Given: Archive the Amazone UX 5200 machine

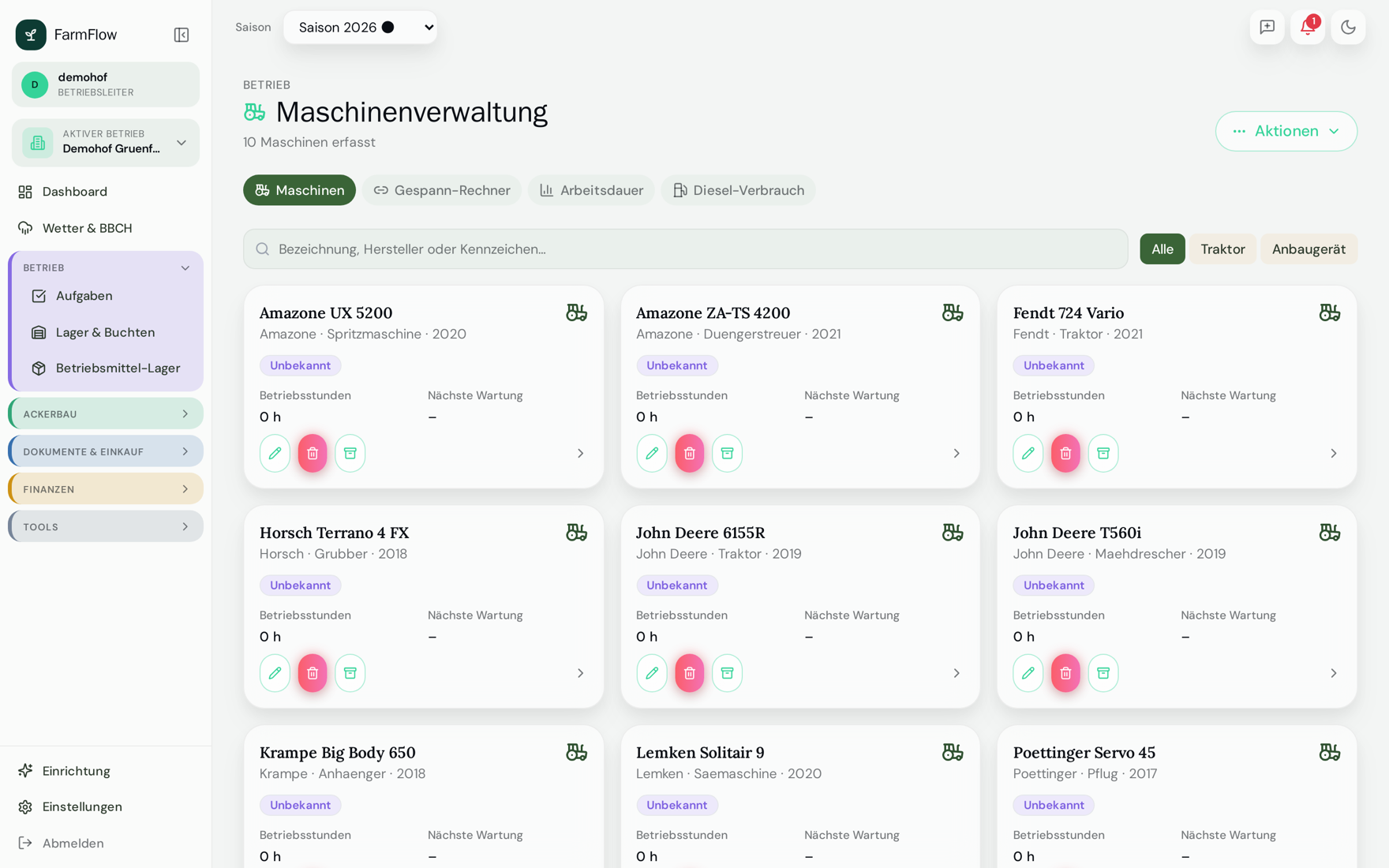Looking at the screenshot, I should (x=350, y=453).
